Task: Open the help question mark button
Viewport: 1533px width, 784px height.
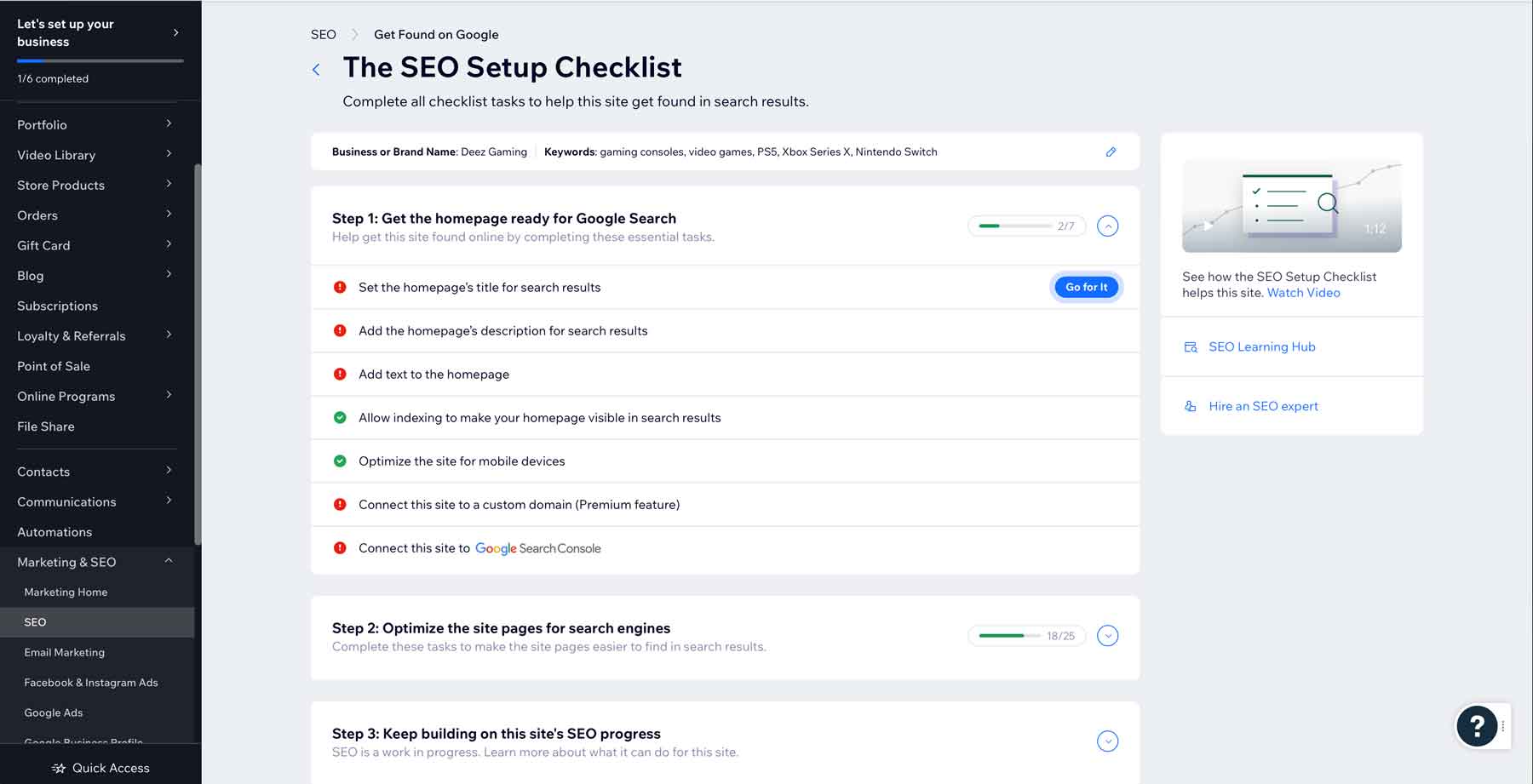Action: click(1478, 726)
